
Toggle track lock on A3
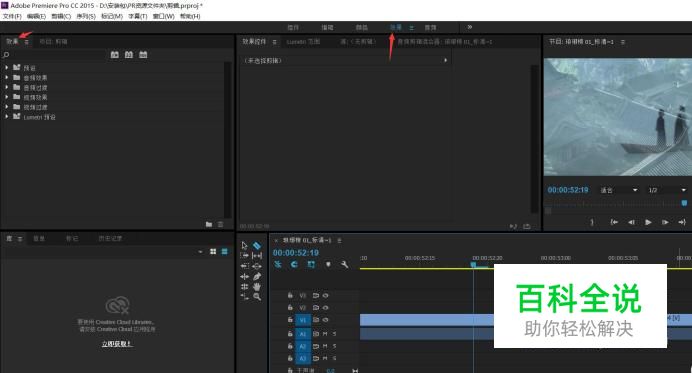click(290, 358)
